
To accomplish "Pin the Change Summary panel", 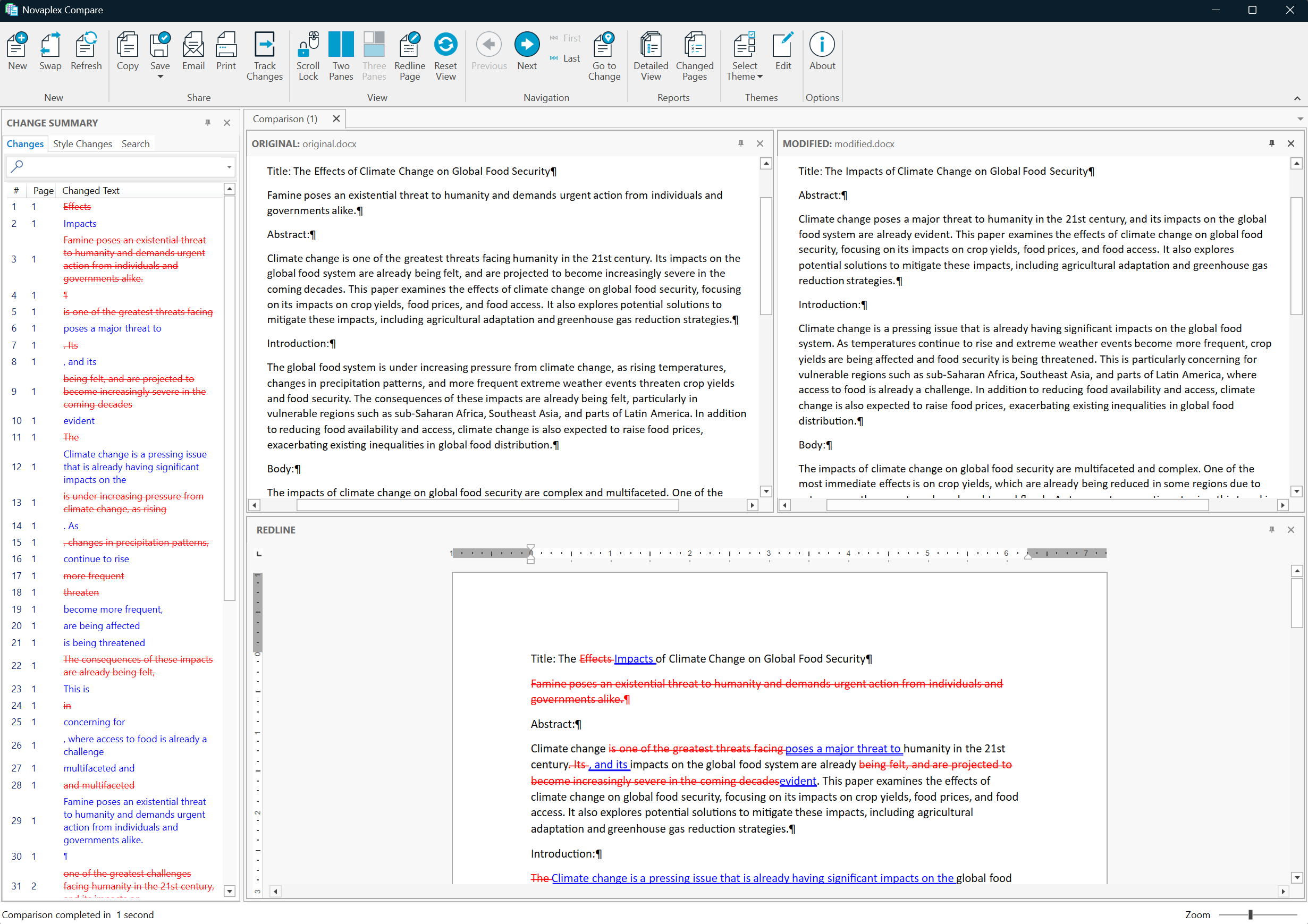I will click(208, 123).
